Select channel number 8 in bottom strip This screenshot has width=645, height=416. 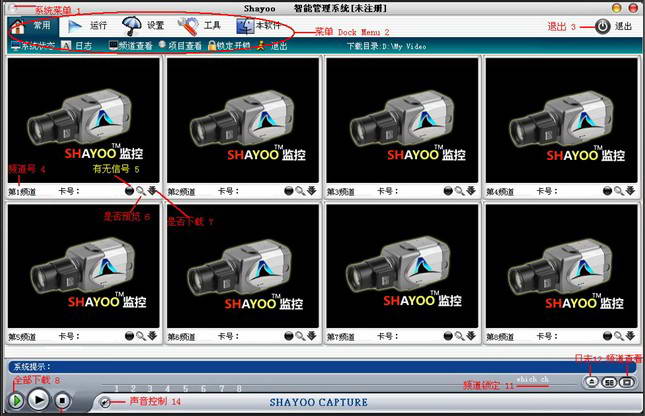[239, 388]
